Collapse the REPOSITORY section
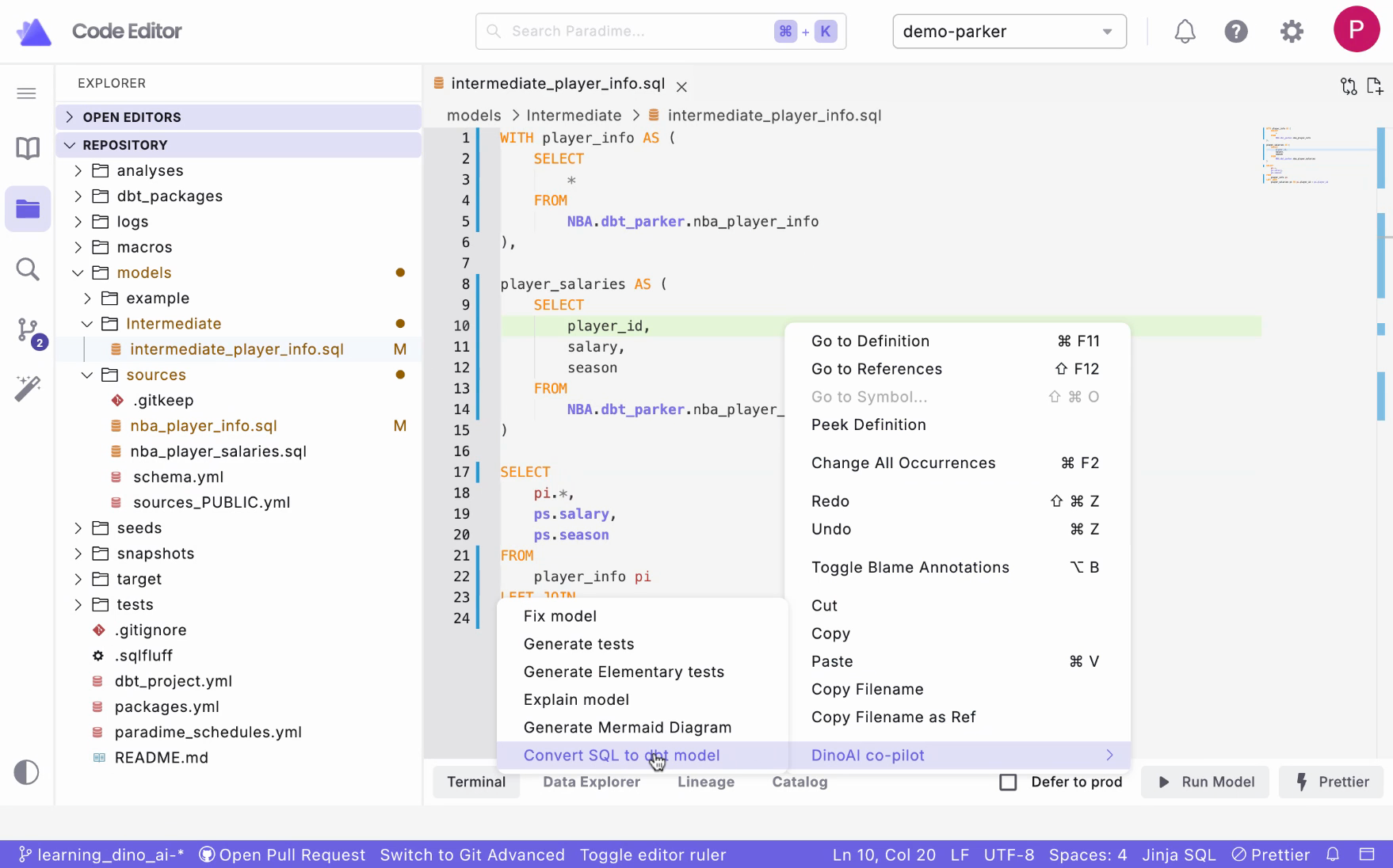 tap(238, 145)
